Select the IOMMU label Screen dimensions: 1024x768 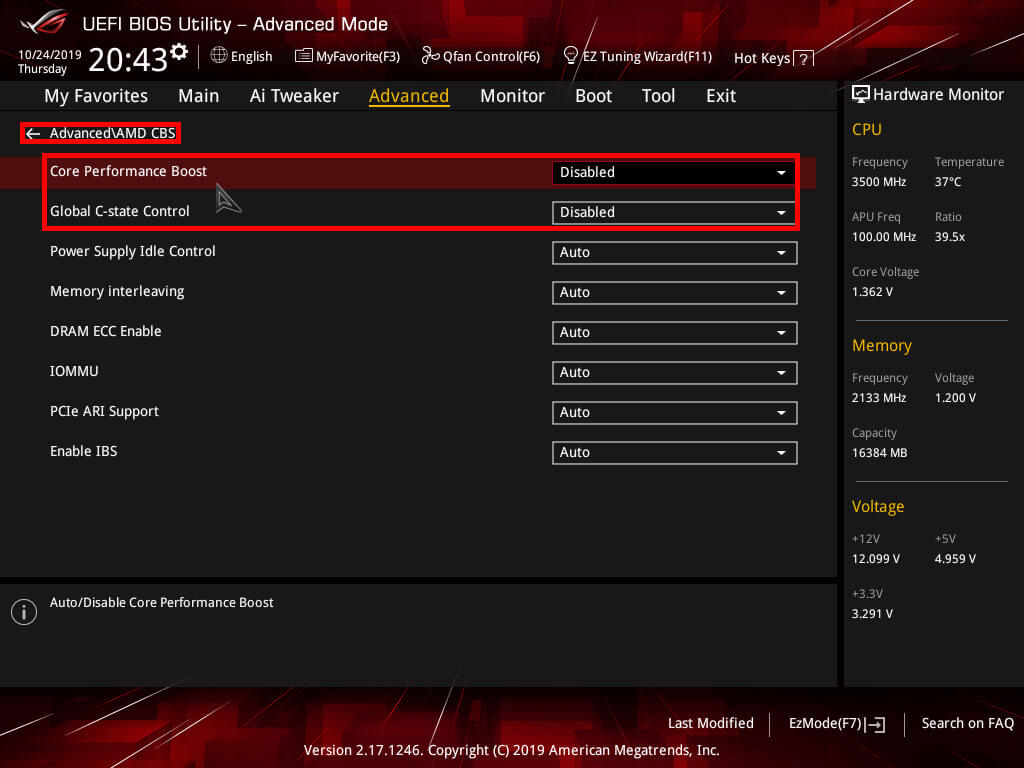pyautogui.click(x=74, y=371)
